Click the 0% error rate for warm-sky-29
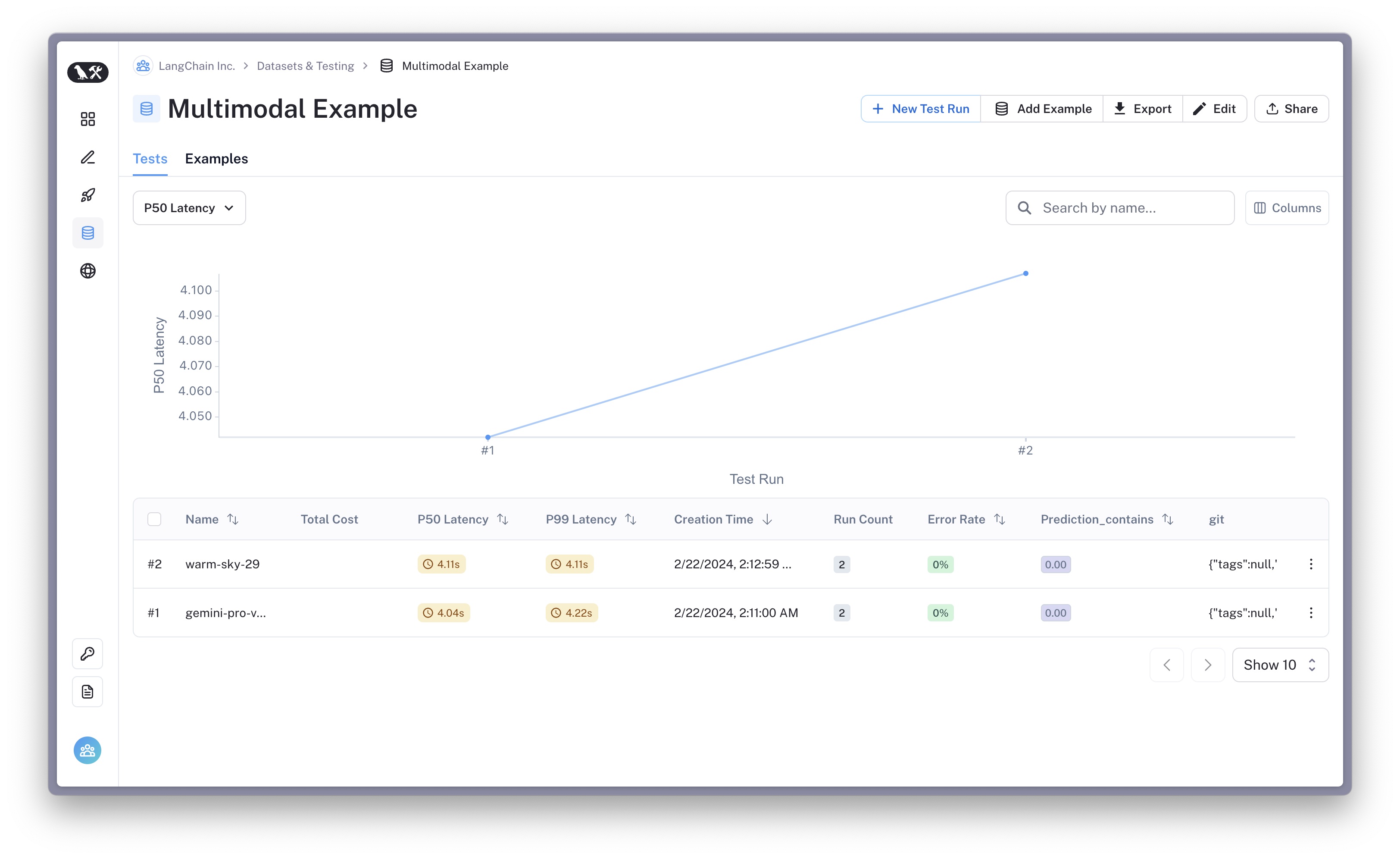This screenshot has height=859, width=1400. (941, 564)
